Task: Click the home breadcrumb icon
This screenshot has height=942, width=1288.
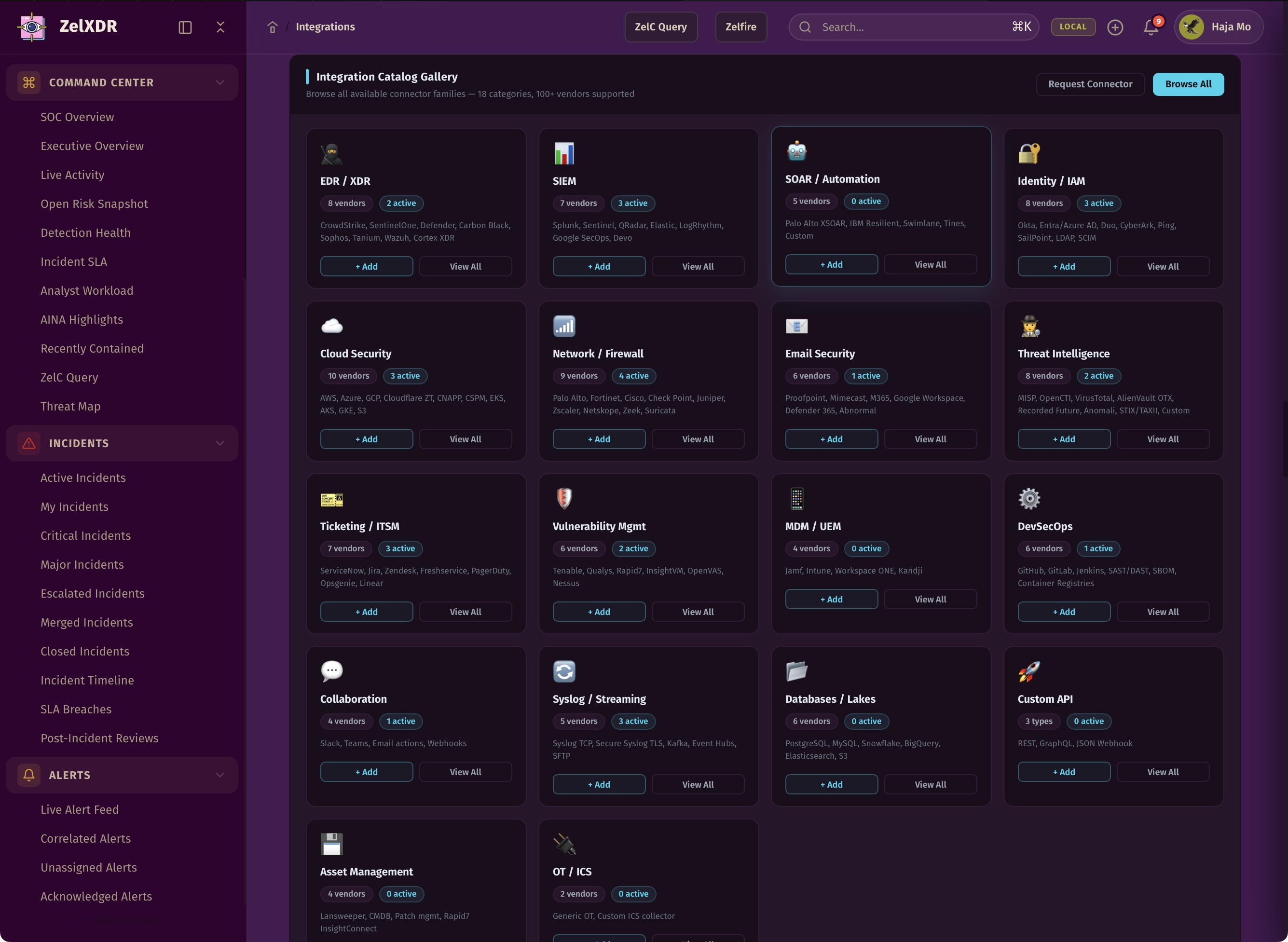Action: point(272,27)
